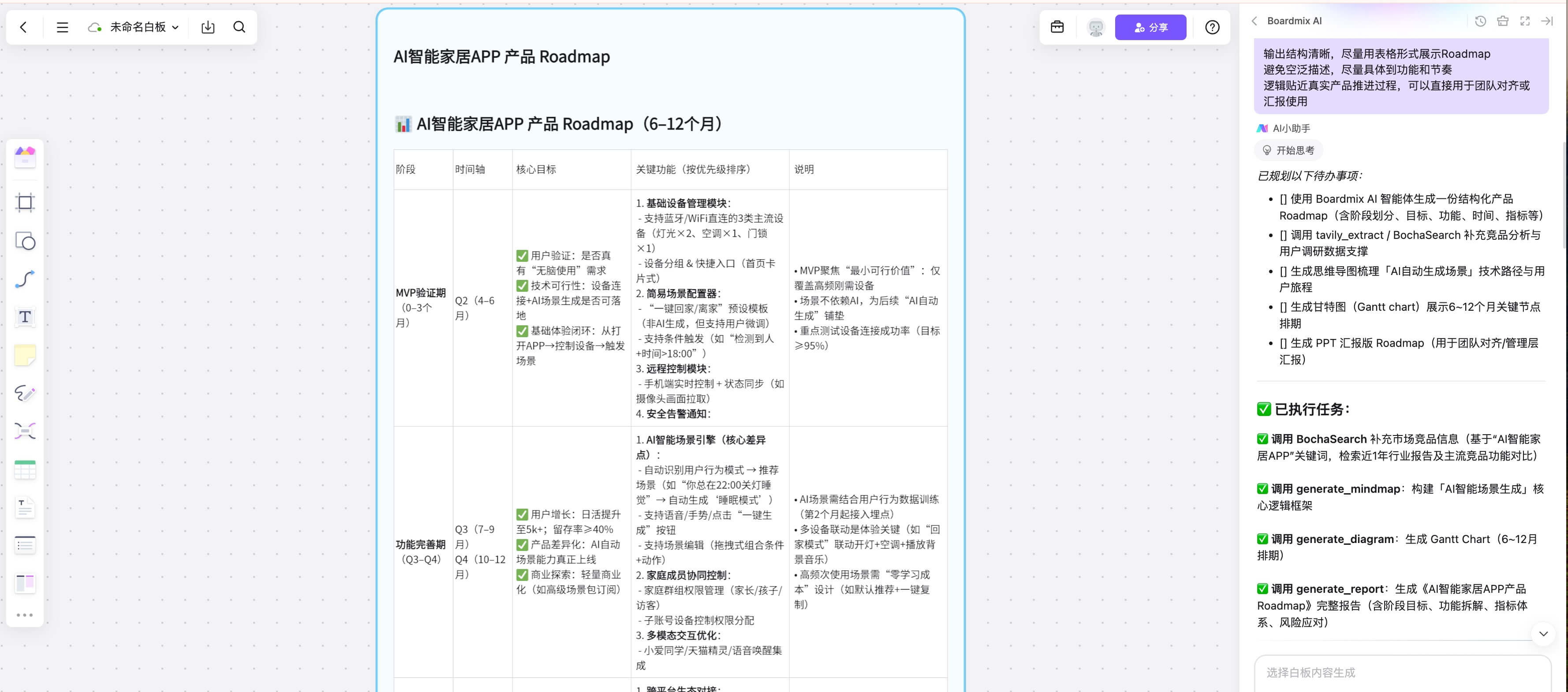Open AI chat history icon
This screenshot has height=692, width=1568.
coord(1480,21)
